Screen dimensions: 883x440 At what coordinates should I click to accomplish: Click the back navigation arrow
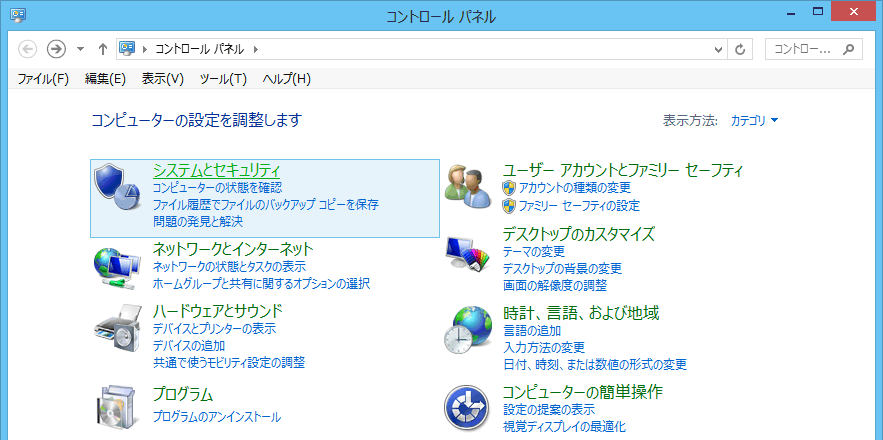click(x=28, y=50)
